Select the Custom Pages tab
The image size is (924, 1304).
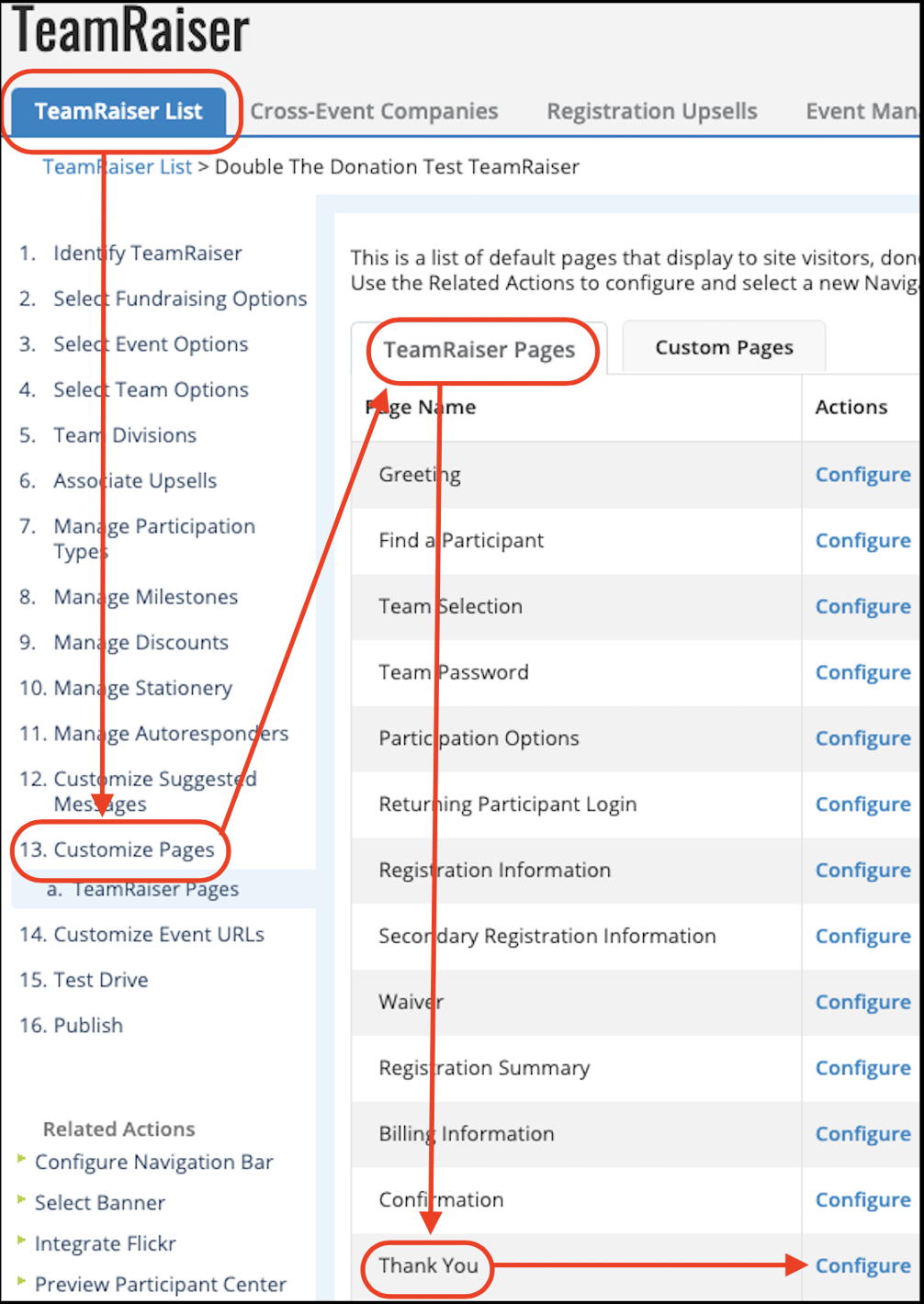click(724, 348)
